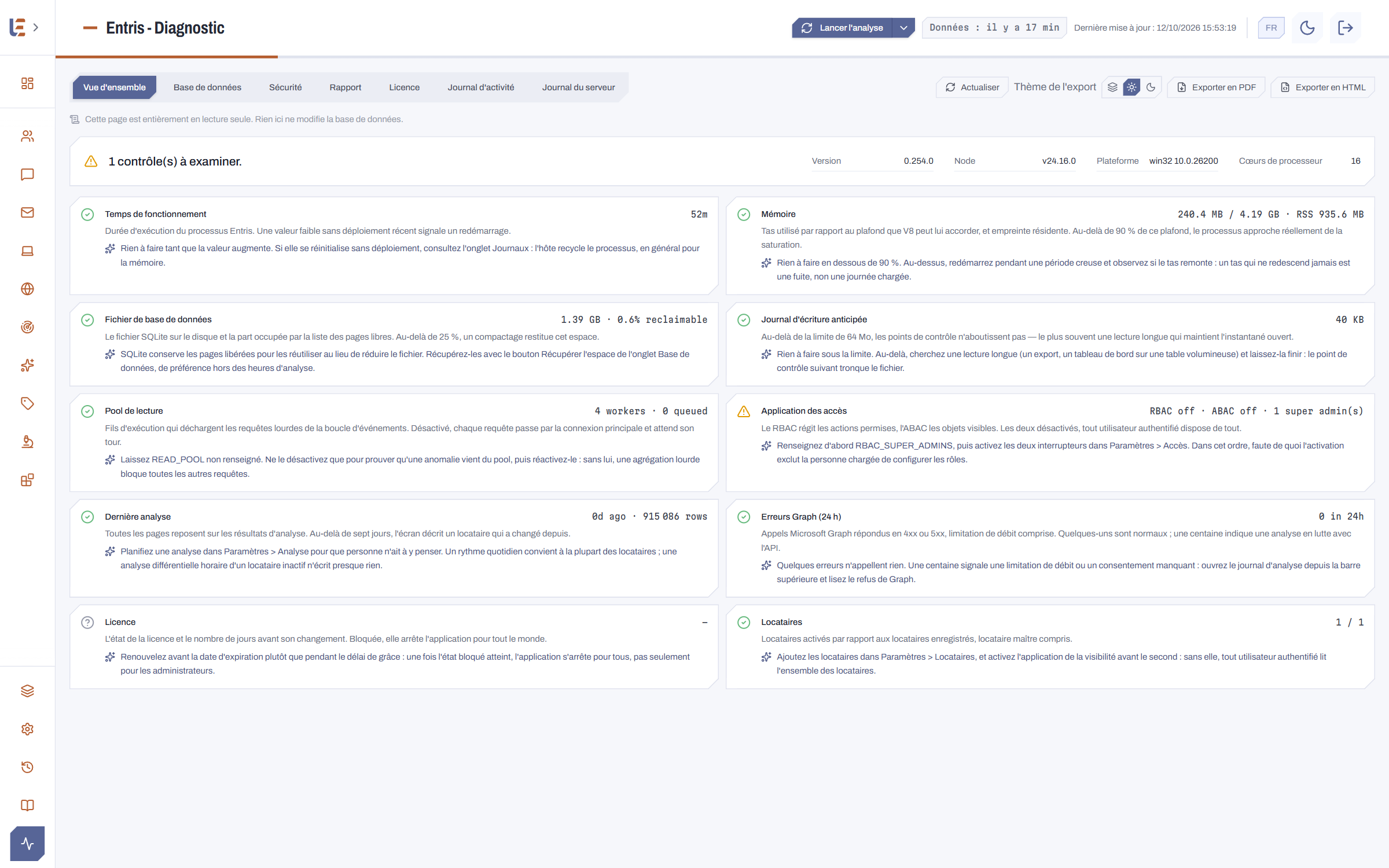Image resolution: width=1389 pixels, height=868 pixels.
Task: Click the Licence question mark status icon
Action: pos(87,623)
